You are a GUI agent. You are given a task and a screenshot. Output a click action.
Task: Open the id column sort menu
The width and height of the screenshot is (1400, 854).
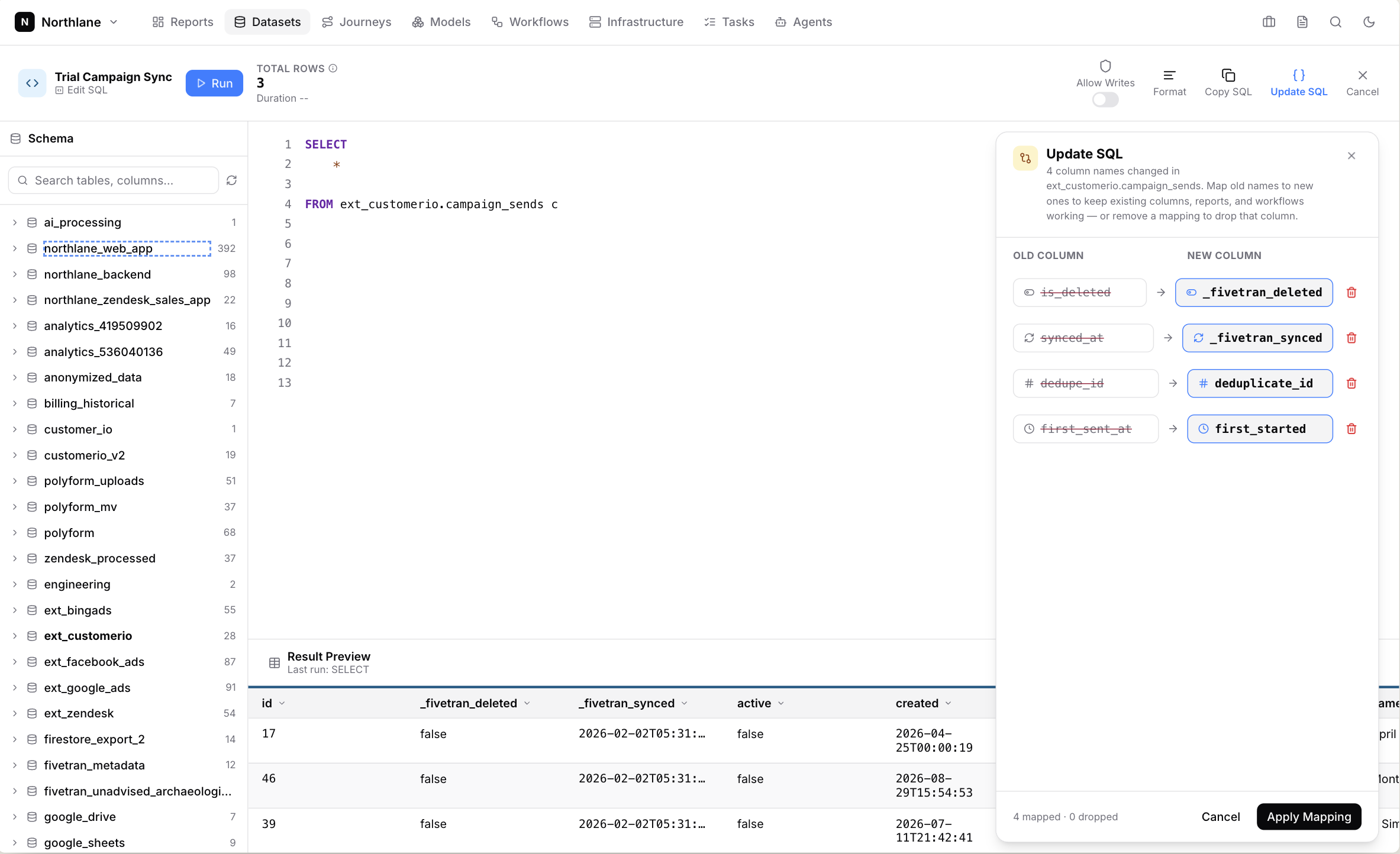[282, 703]
